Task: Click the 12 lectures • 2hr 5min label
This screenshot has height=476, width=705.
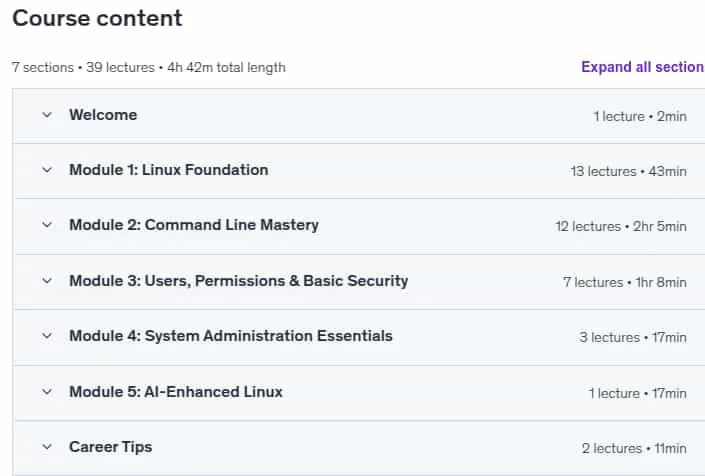Action: 621,226
